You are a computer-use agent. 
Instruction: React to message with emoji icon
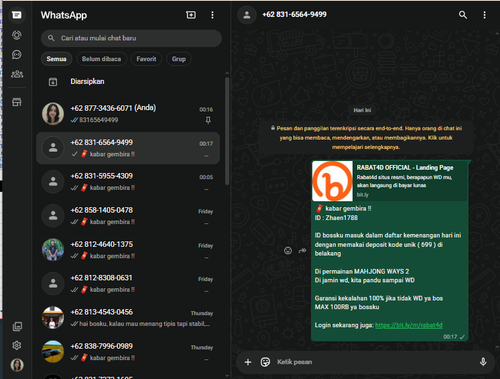click(x=288, y=250)
